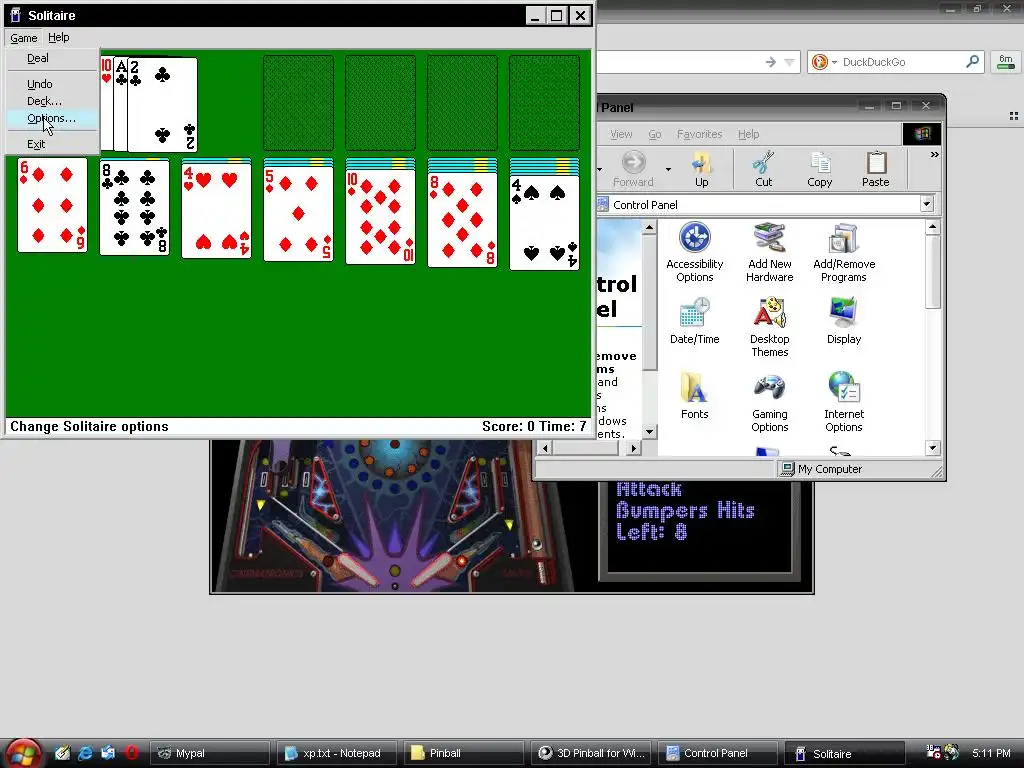
Task: Open the Fonts folder icon
Action: pyautogui.click(x=694, y=396)
